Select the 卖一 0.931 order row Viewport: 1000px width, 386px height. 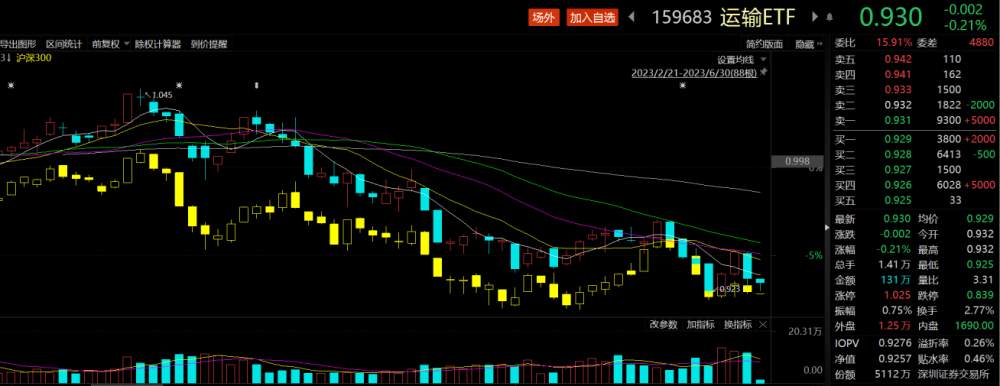pyautogui.click(x=915, y=120)
